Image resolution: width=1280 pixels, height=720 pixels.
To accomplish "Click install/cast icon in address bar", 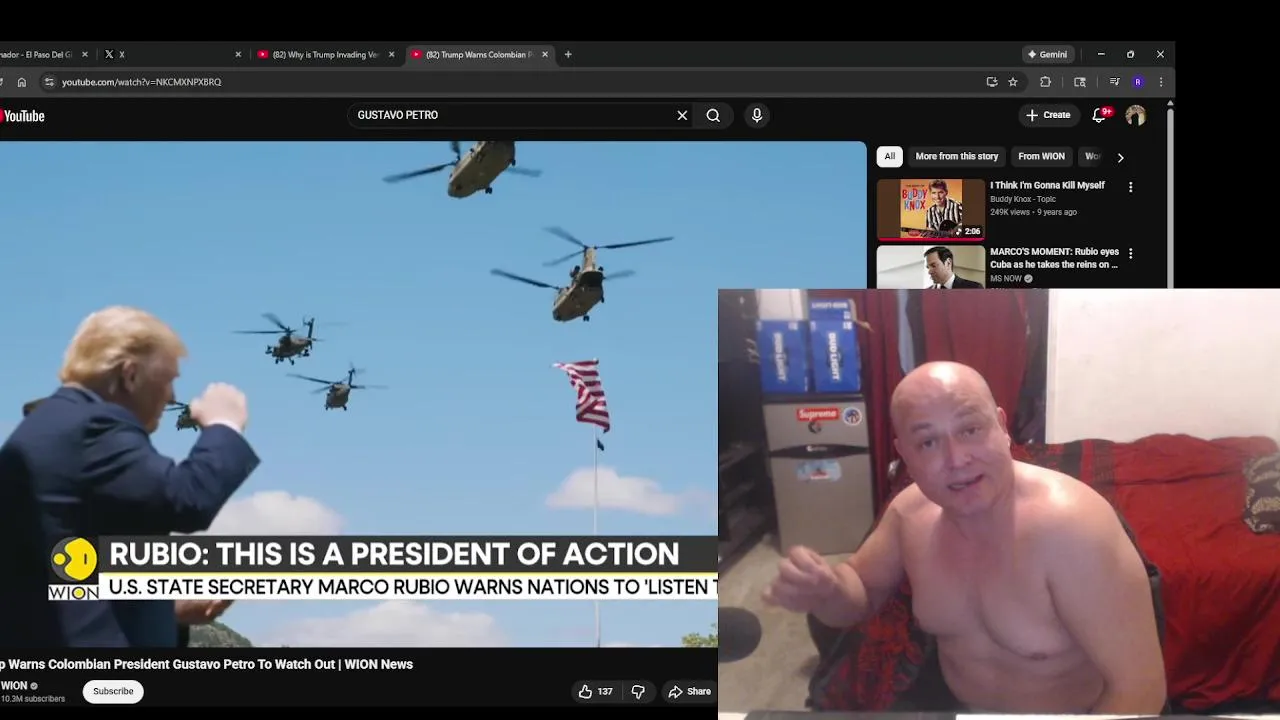I will pyautogui.click(x=992, y=82).
